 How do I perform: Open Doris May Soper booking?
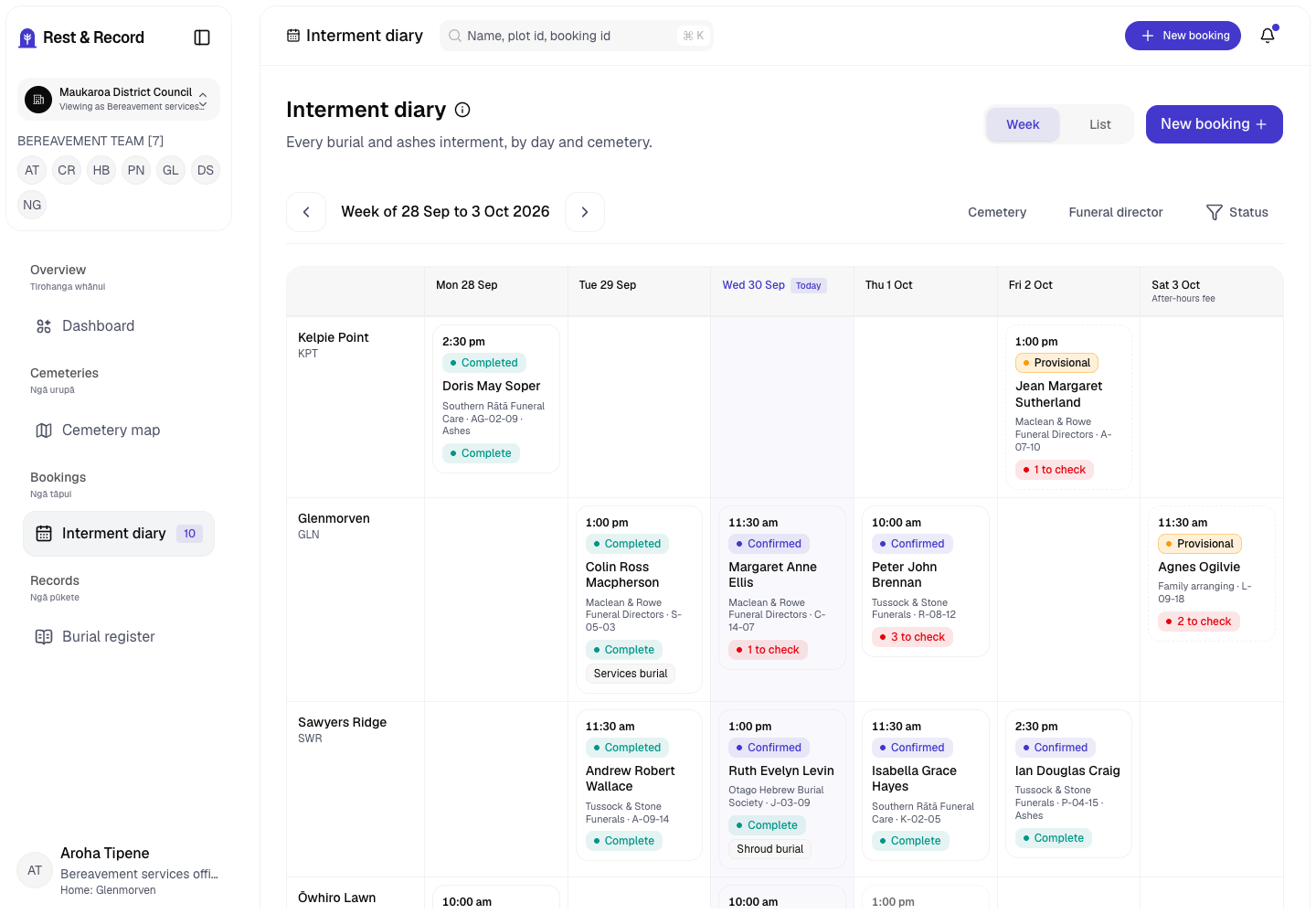[496, 399]
